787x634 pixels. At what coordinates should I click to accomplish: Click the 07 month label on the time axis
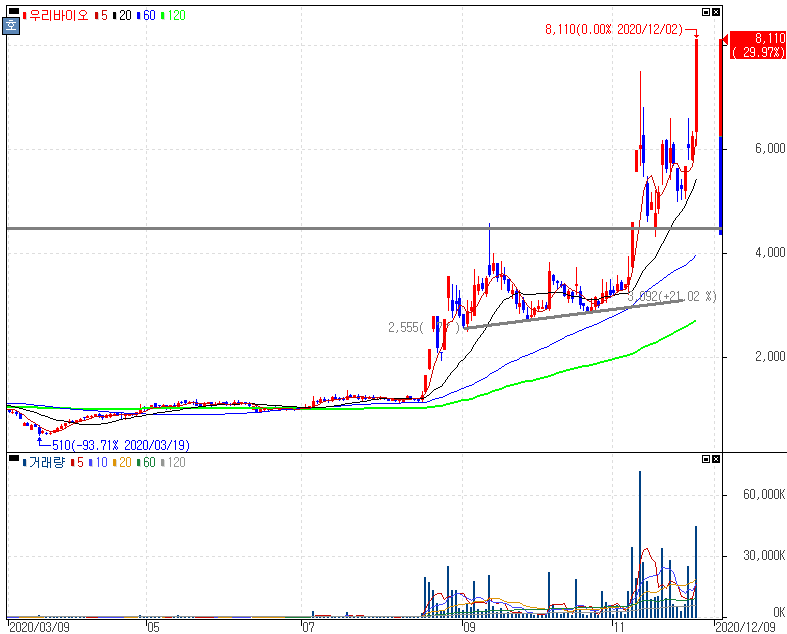[x=308, y=627]
